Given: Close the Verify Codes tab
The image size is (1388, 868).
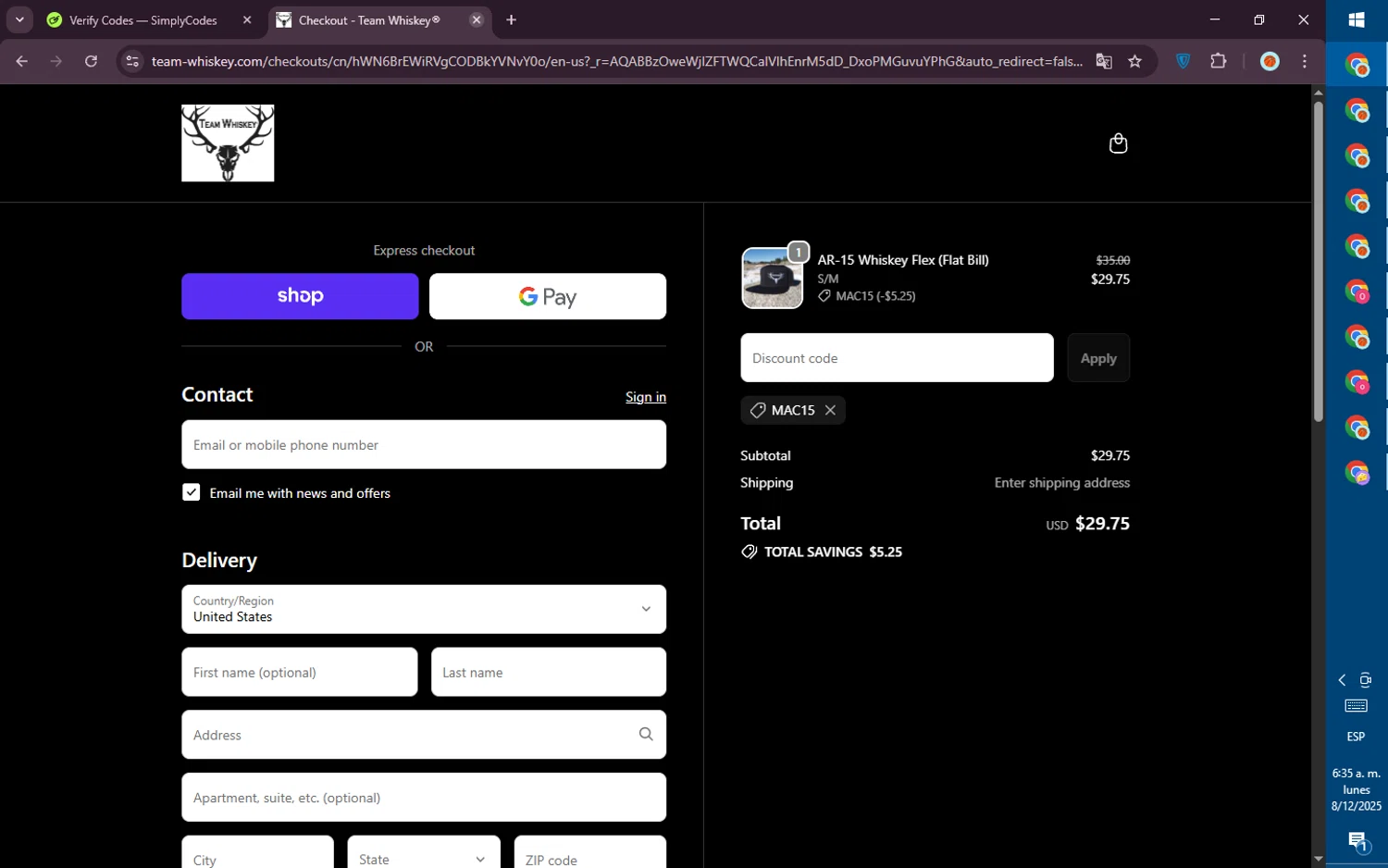Looking at the screenshot, I should (247, 19).
